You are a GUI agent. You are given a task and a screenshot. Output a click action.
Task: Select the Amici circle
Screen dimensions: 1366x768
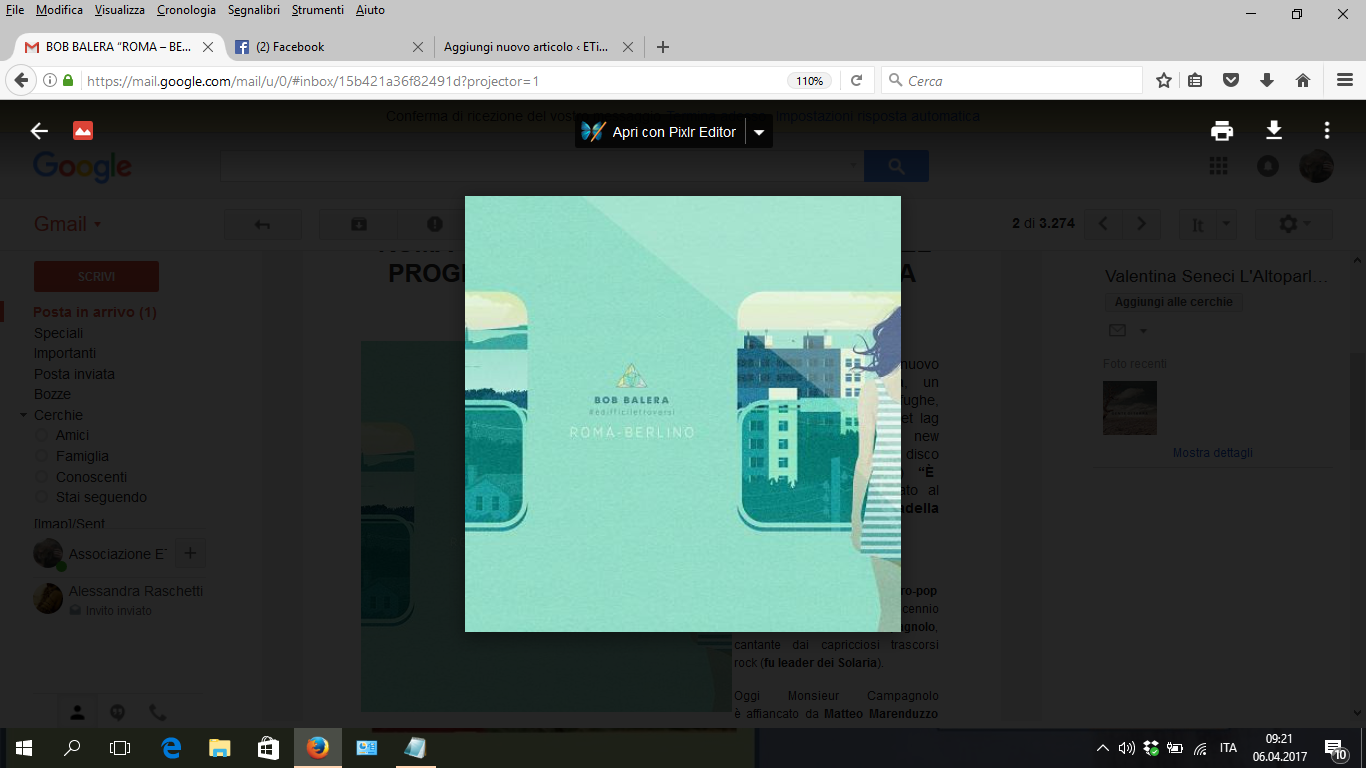click(72, 435)
